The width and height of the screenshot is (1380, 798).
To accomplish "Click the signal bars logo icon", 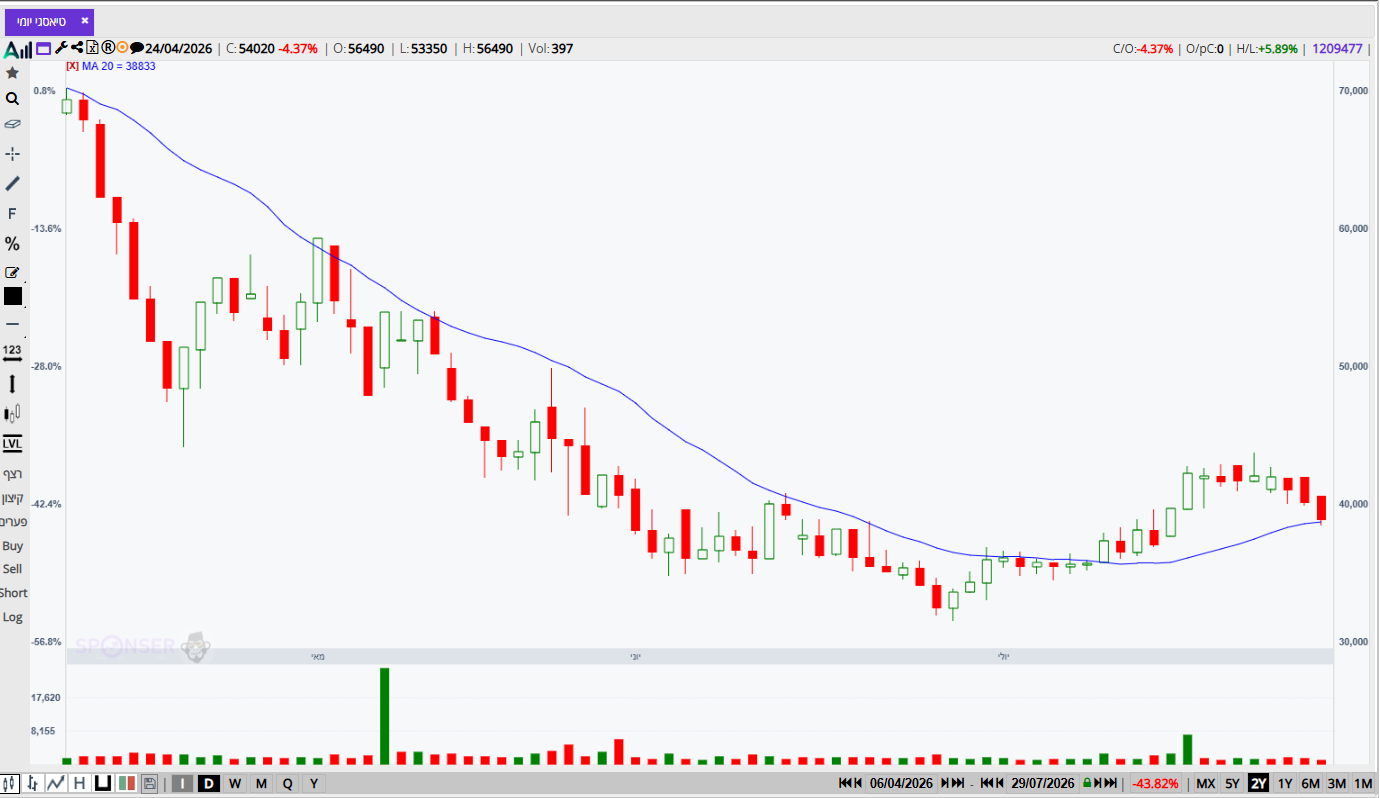I will (x=17, y=48).
